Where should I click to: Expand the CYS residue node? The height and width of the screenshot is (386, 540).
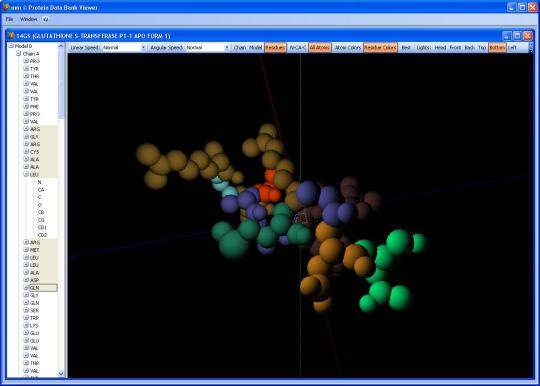pyautogui.click(x=26, y=152)
